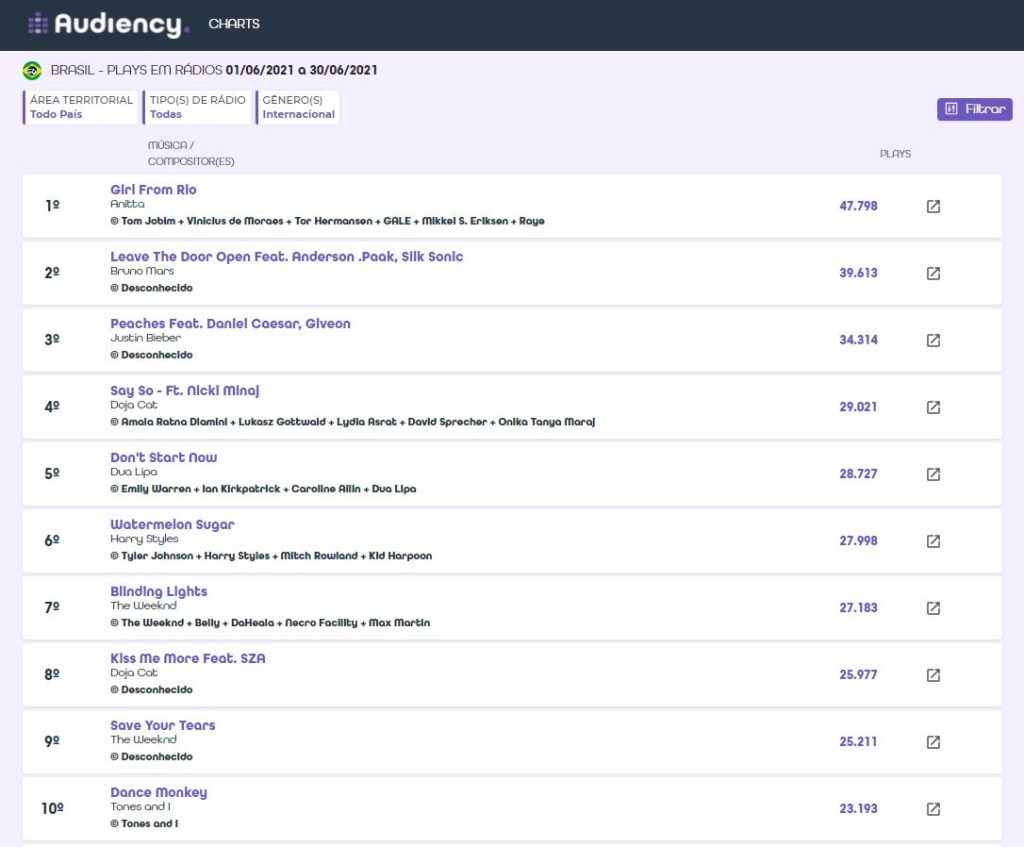Open external link icon for Peaches row

933,340
